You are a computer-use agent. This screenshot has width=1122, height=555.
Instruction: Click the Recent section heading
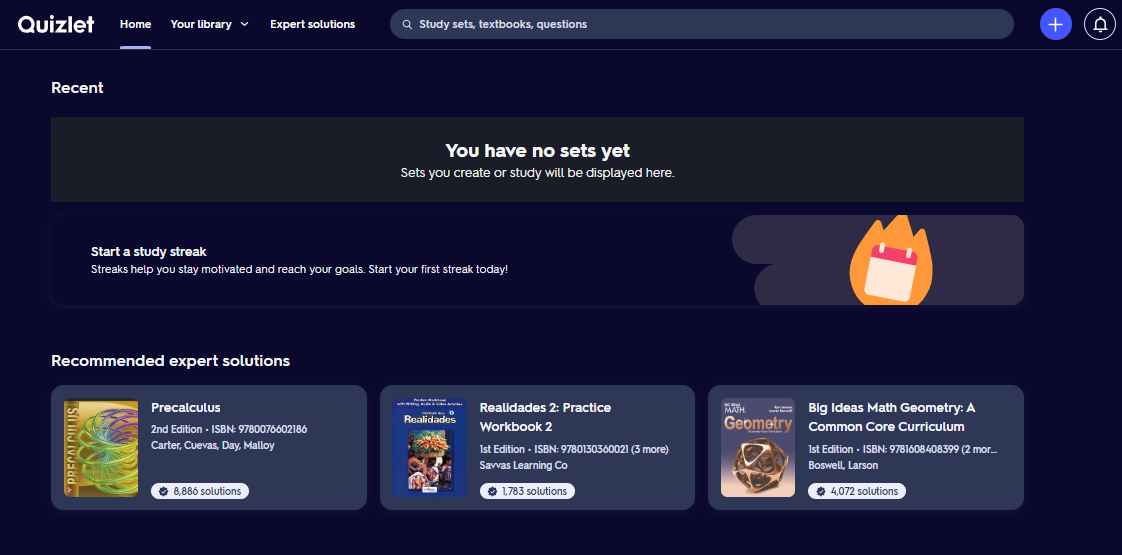pyautogui.click(x=77, y=88)
